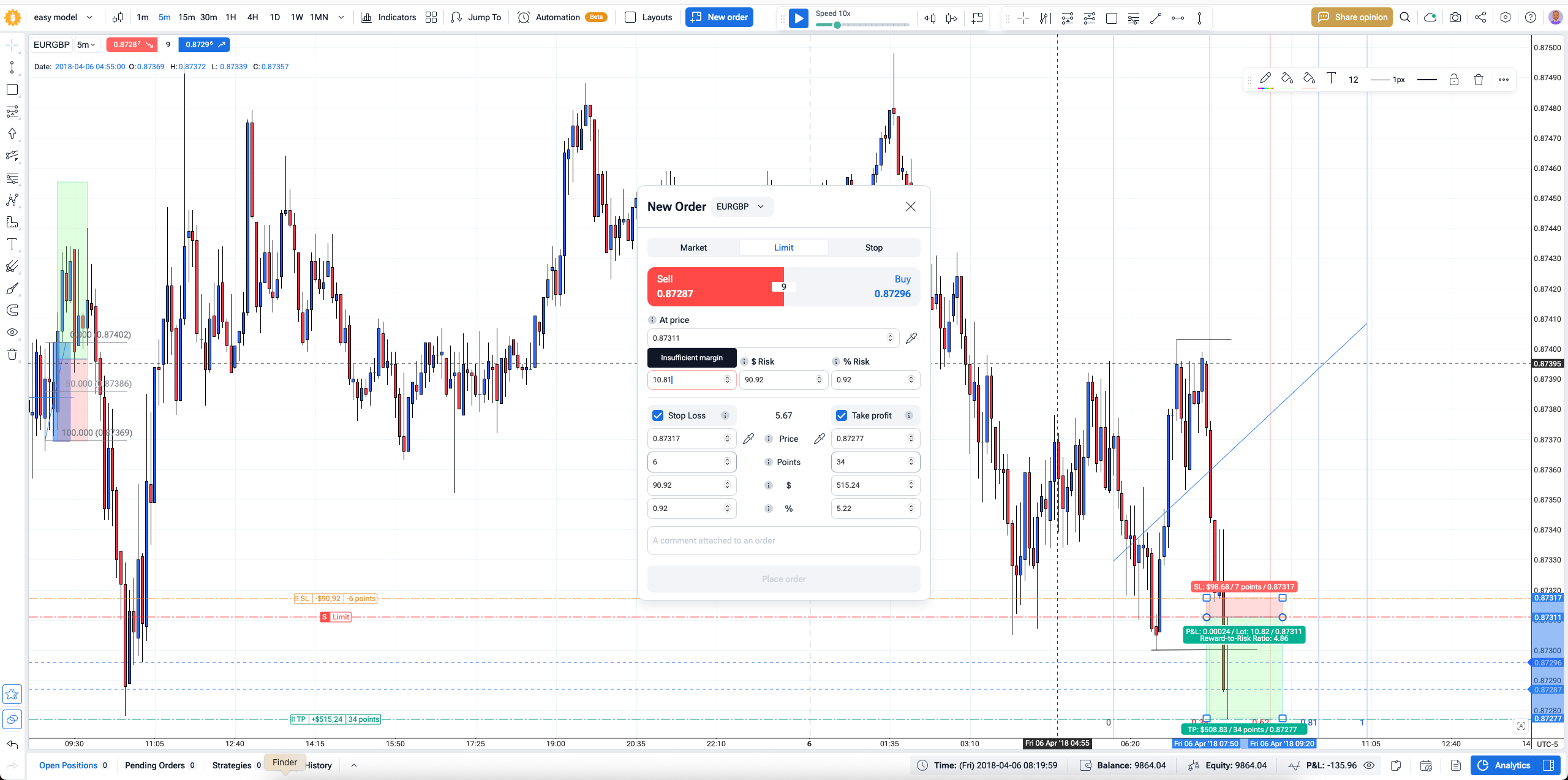This screenshot has width=1568, height=780.
Task: Toggle the Analytics side panel switch
Action: point(1548,765)
